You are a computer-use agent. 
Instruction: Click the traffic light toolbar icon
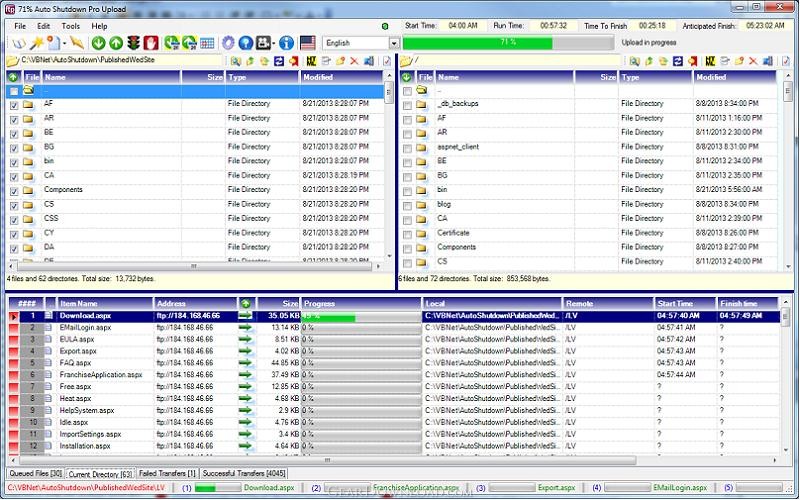pos(134,43)
